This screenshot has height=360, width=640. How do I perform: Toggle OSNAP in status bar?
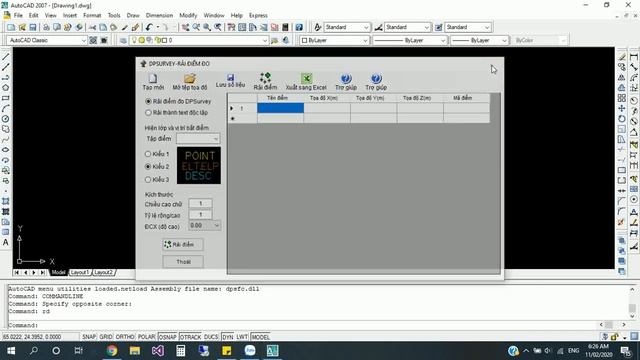[167, 337]
